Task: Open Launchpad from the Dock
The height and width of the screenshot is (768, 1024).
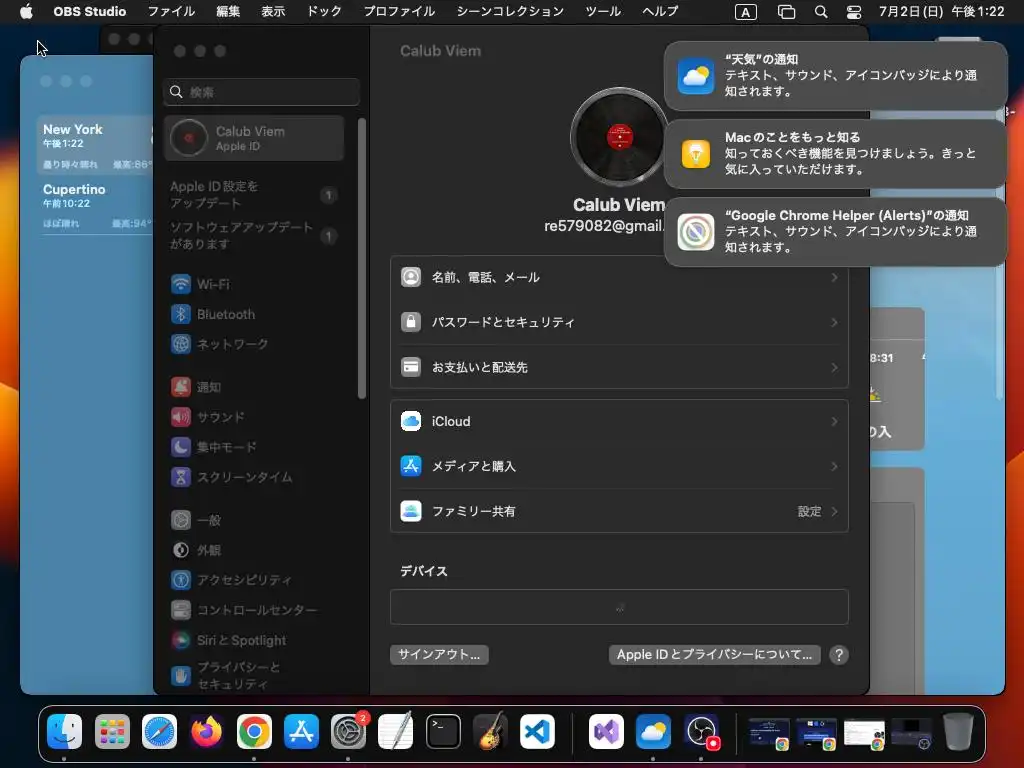Action: click(112, 731)
